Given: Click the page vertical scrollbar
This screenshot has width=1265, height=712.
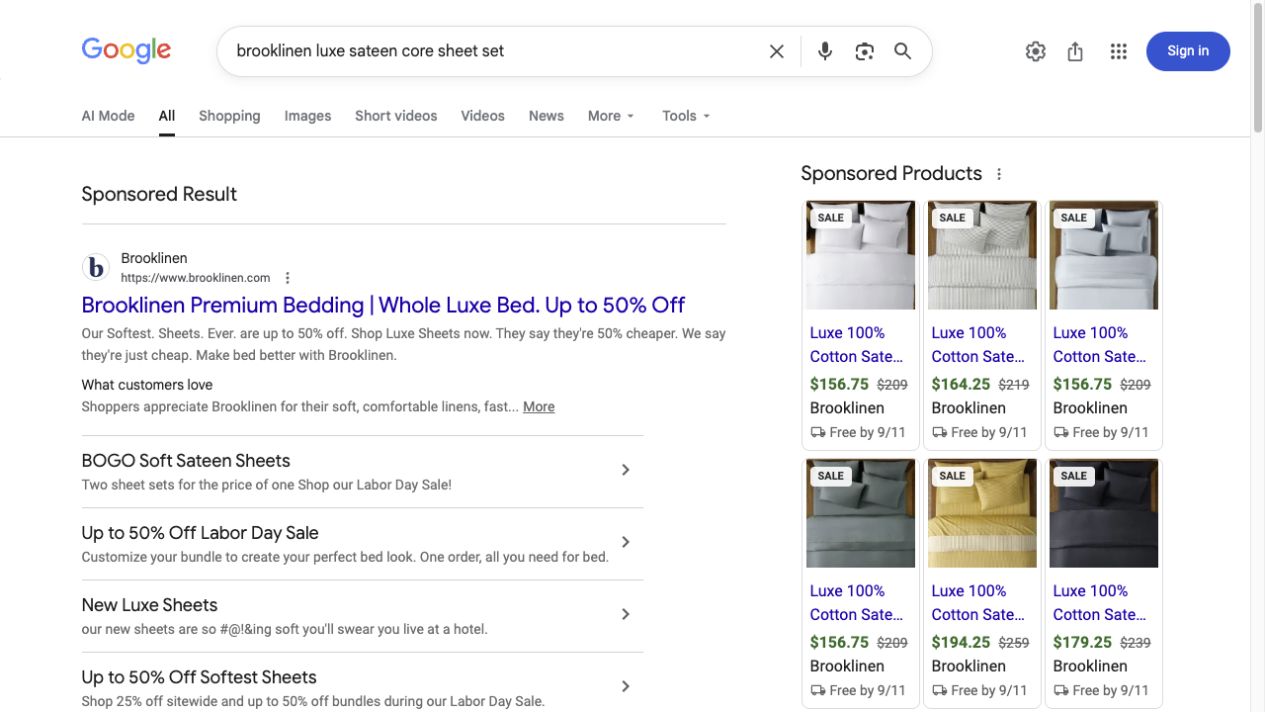Looking at the screenshot, I should coord(1257,68).
